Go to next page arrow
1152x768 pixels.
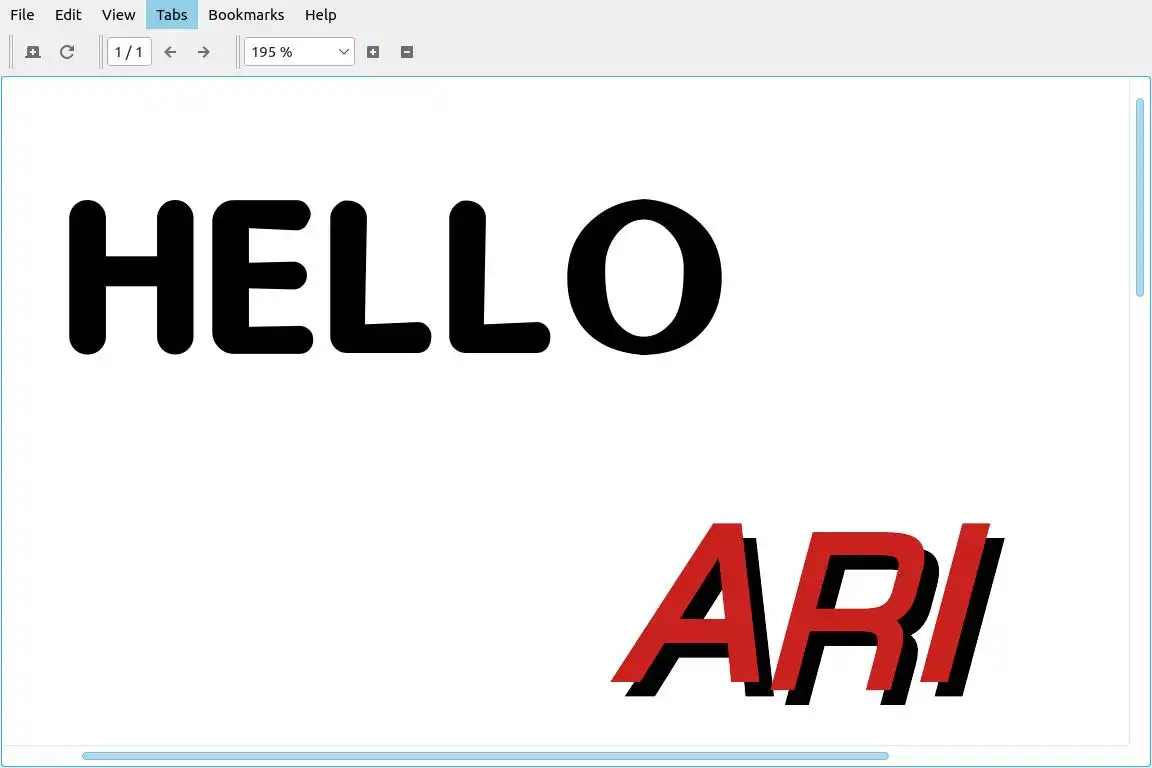tap(204, 52)
